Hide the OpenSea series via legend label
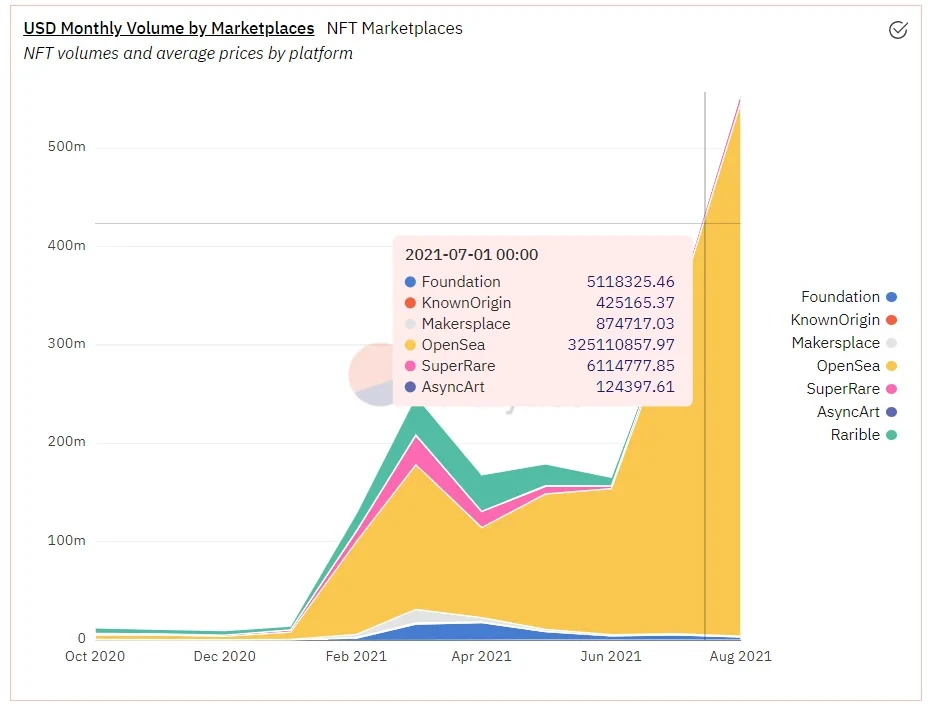 click(847, 366)
